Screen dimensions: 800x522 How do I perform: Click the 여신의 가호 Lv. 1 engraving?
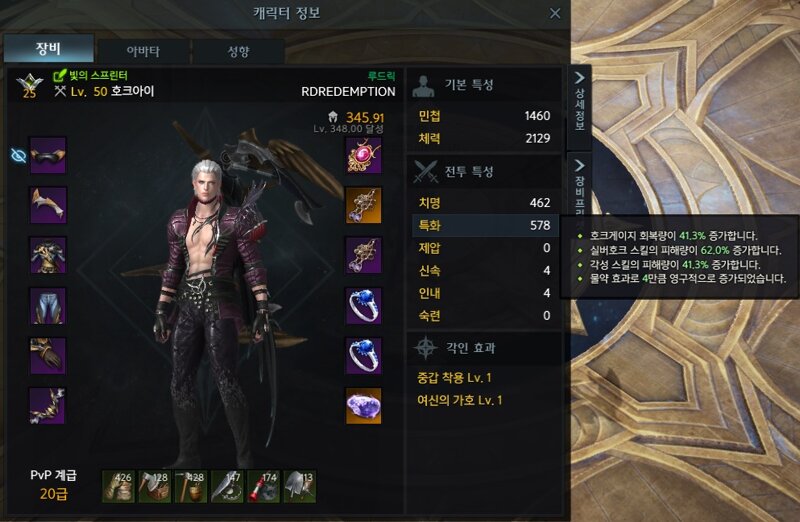[459, 400]
